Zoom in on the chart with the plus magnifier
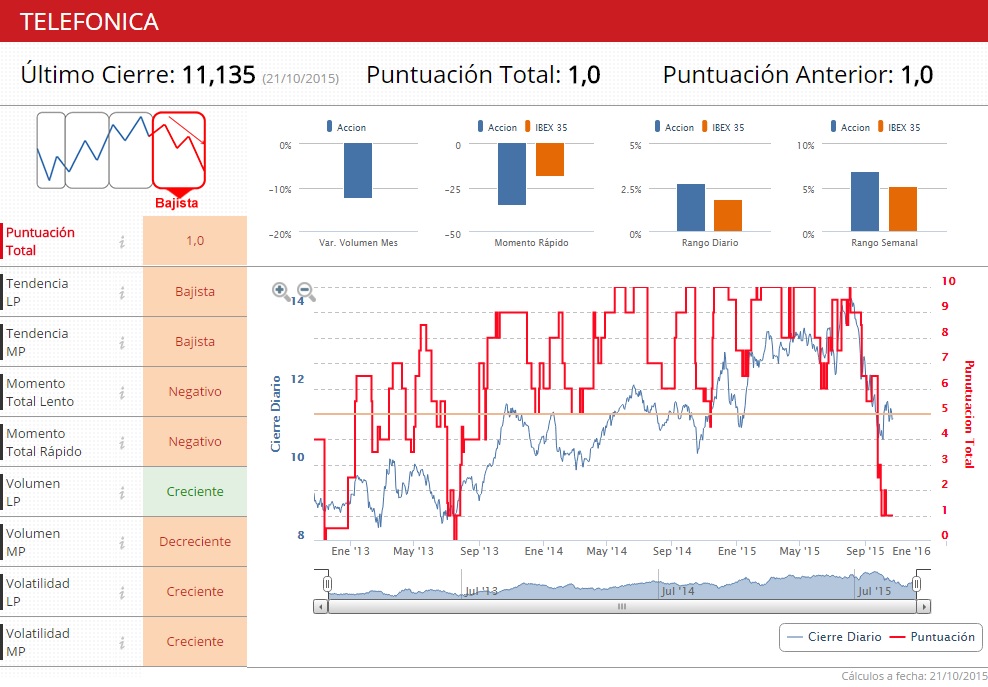Viewport: 988px width, 687px height. point(281,291)
